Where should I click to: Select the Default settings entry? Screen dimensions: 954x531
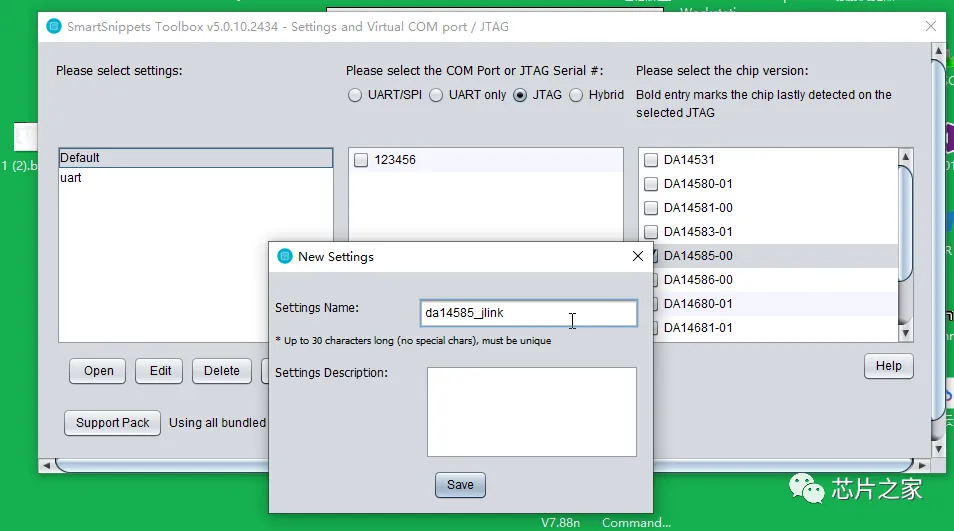point(80,158)
